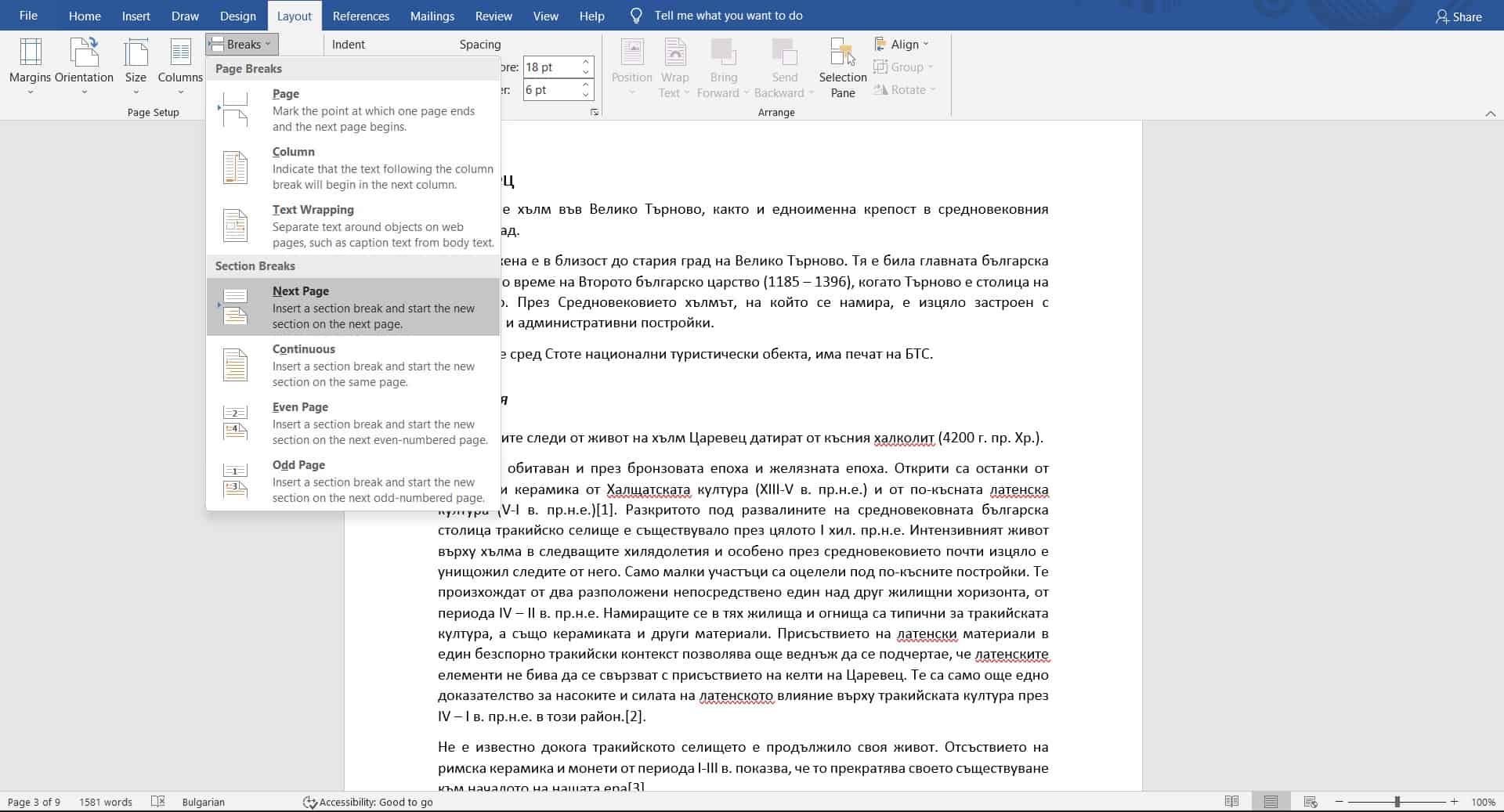Open the Wrap Text options
This screenshot has height=812, width=1504.
click(674, 68)
